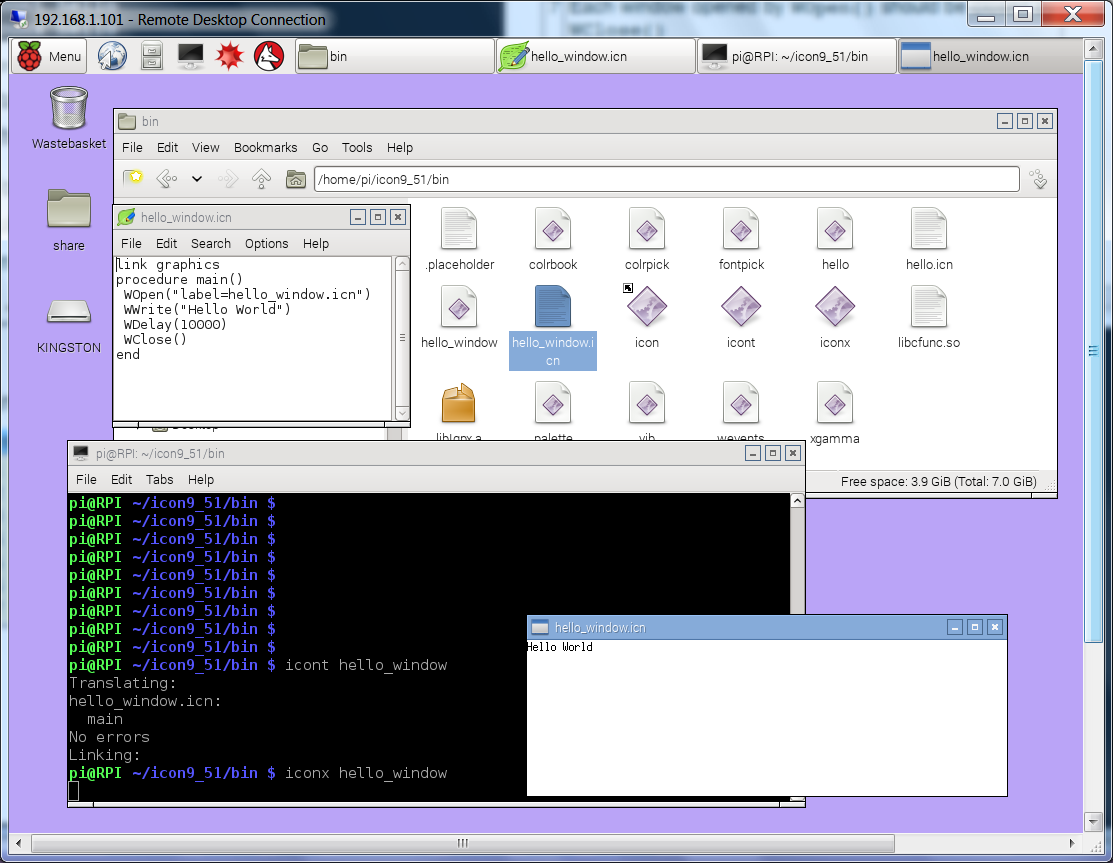
Task: Go to the parent folder using up arrow
Action: 261,179
